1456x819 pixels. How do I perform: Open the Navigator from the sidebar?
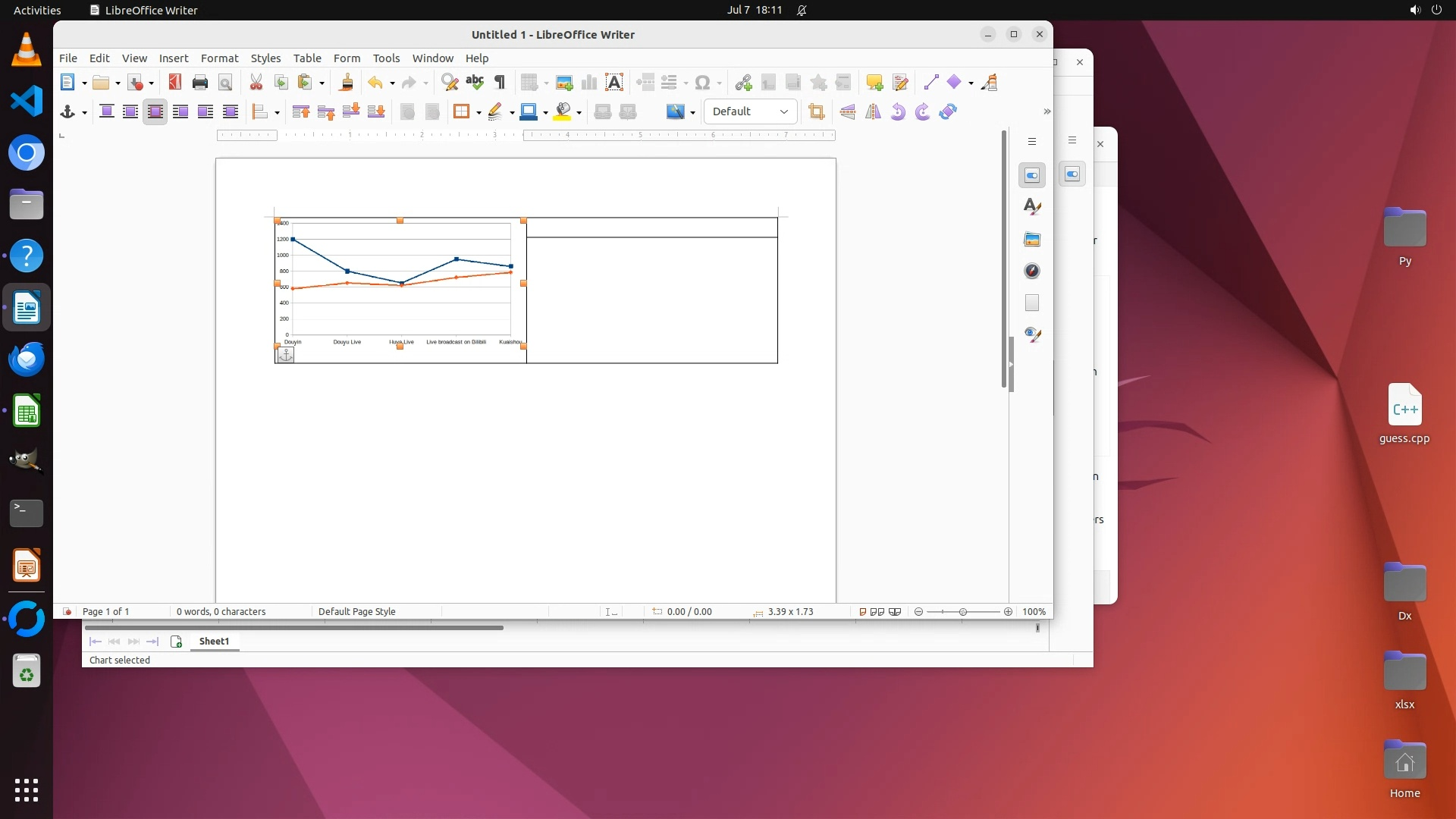(1032, 271)
